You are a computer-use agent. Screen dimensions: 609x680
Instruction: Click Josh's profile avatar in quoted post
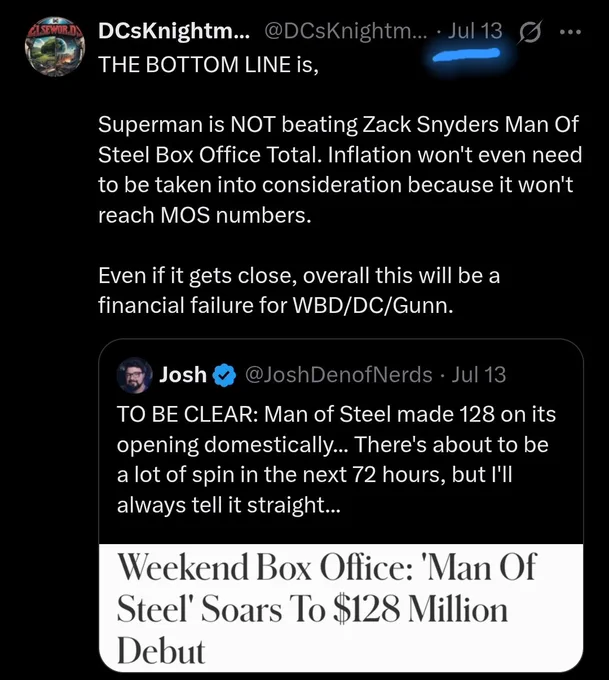tap(134, 375)
